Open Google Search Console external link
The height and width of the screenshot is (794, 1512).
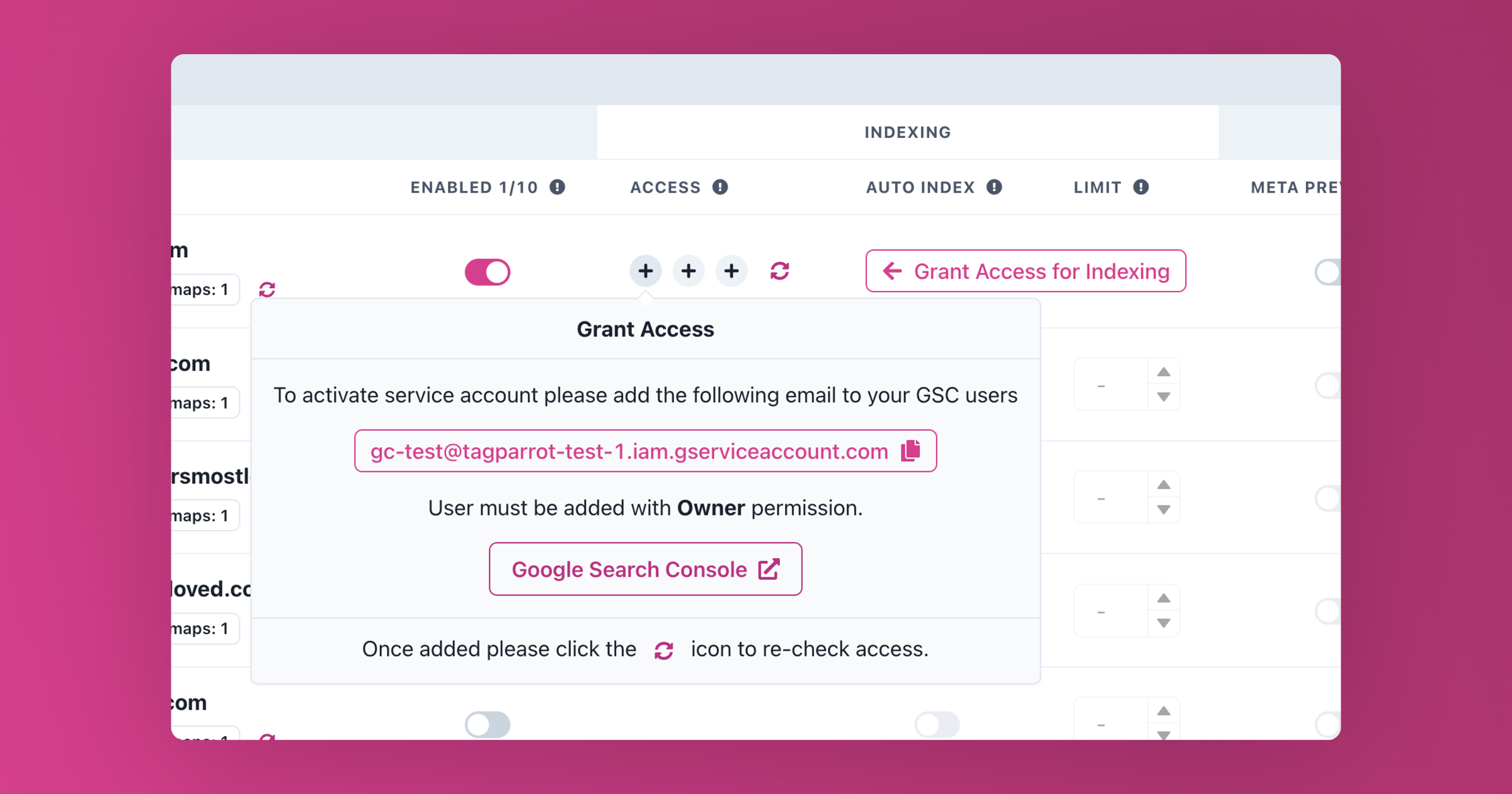pos(645,568)
